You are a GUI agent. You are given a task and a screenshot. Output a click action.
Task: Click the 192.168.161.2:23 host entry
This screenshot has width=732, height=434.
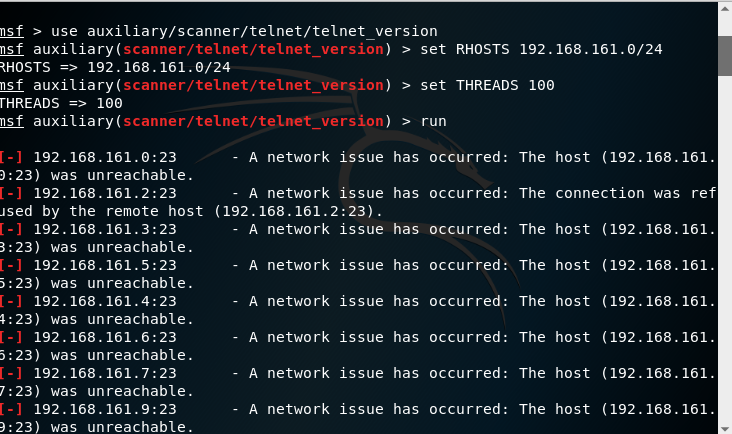pyautogui.click(x=105, y=193)
